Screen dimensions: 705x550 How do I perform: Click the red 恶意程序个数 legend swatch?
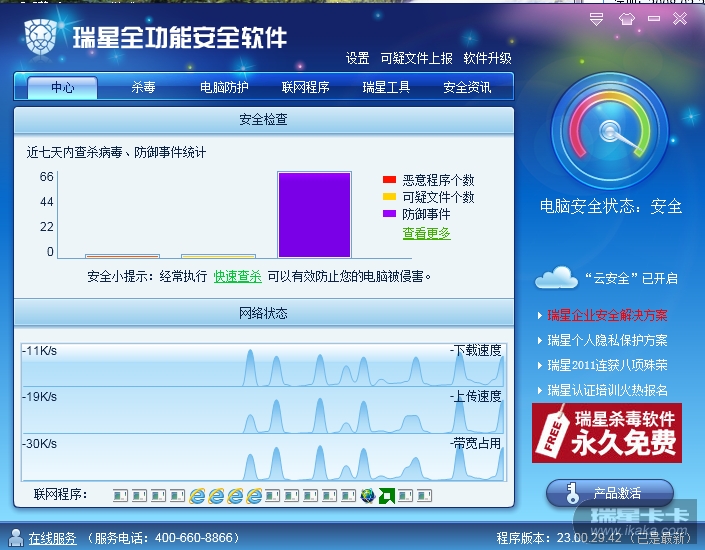click(389, 180)
